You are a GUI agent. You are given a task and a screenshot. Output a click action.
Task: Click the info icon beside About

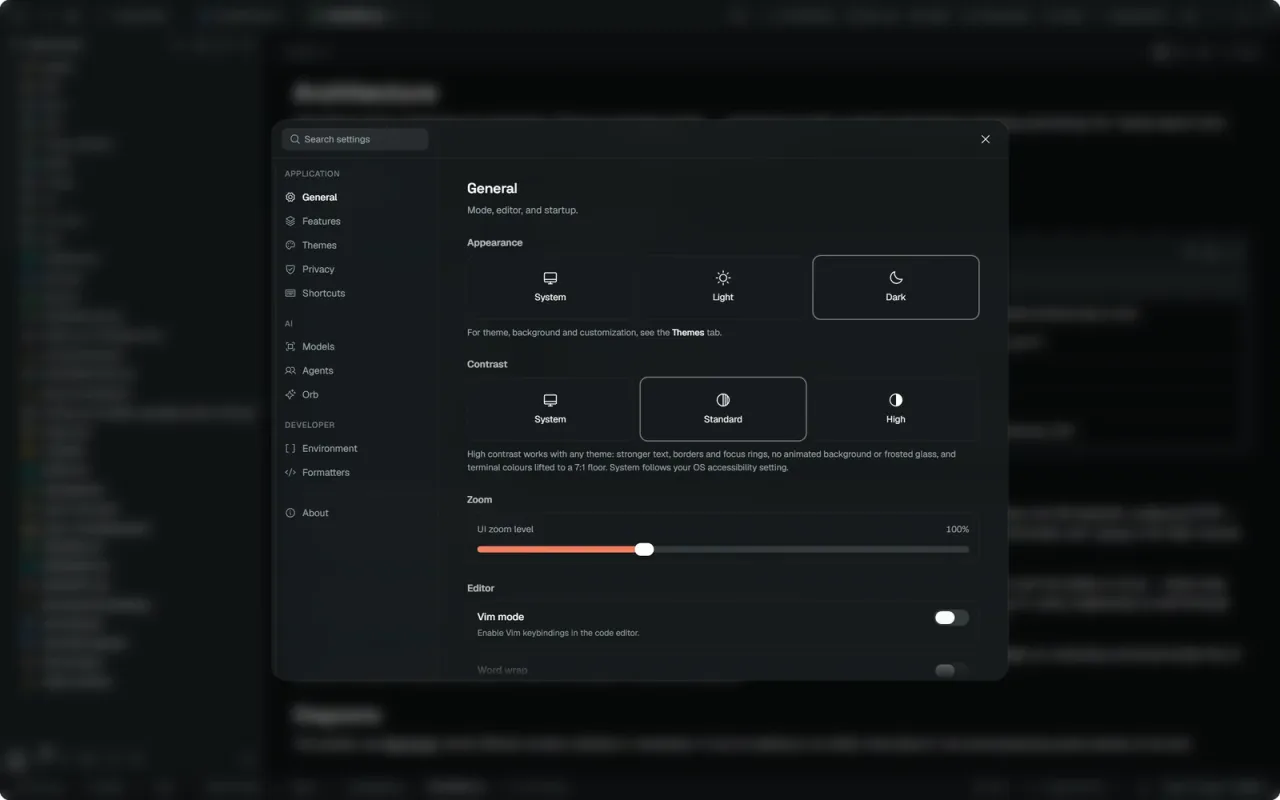(x=290, y=512)
